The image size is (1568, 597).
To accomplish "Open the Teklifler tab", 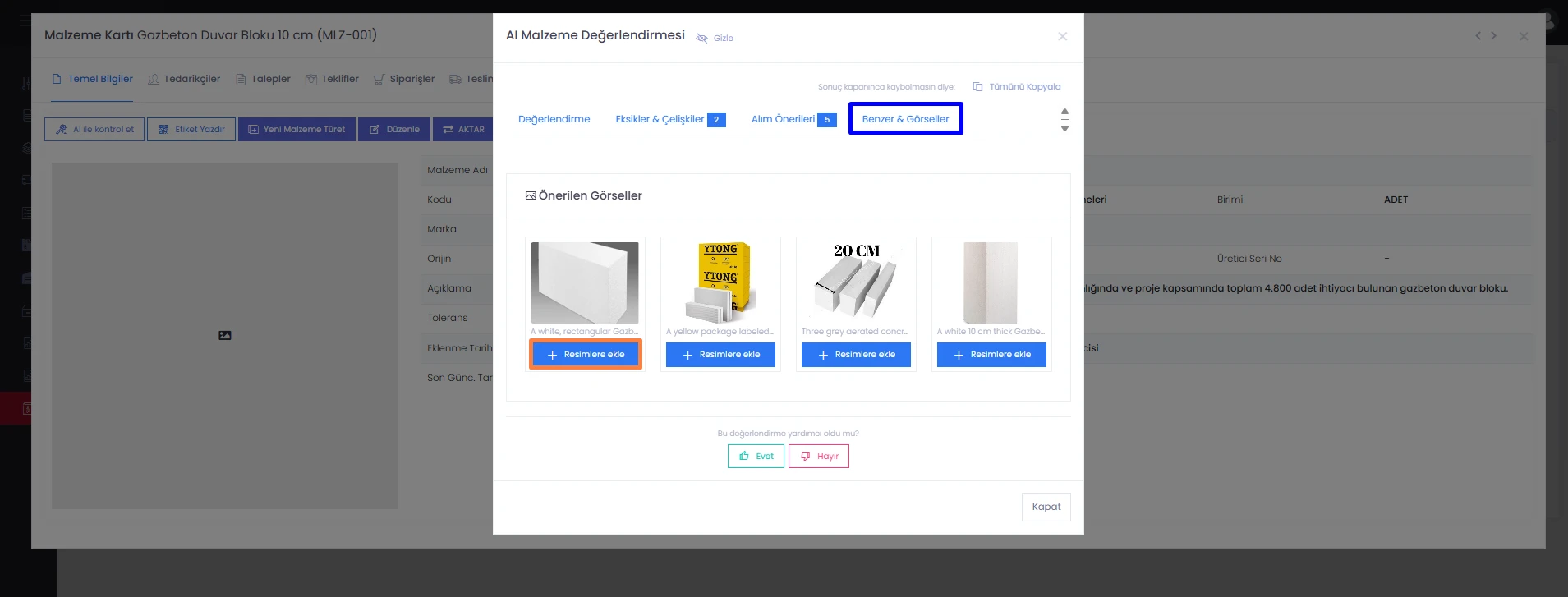I will [332, 79].
